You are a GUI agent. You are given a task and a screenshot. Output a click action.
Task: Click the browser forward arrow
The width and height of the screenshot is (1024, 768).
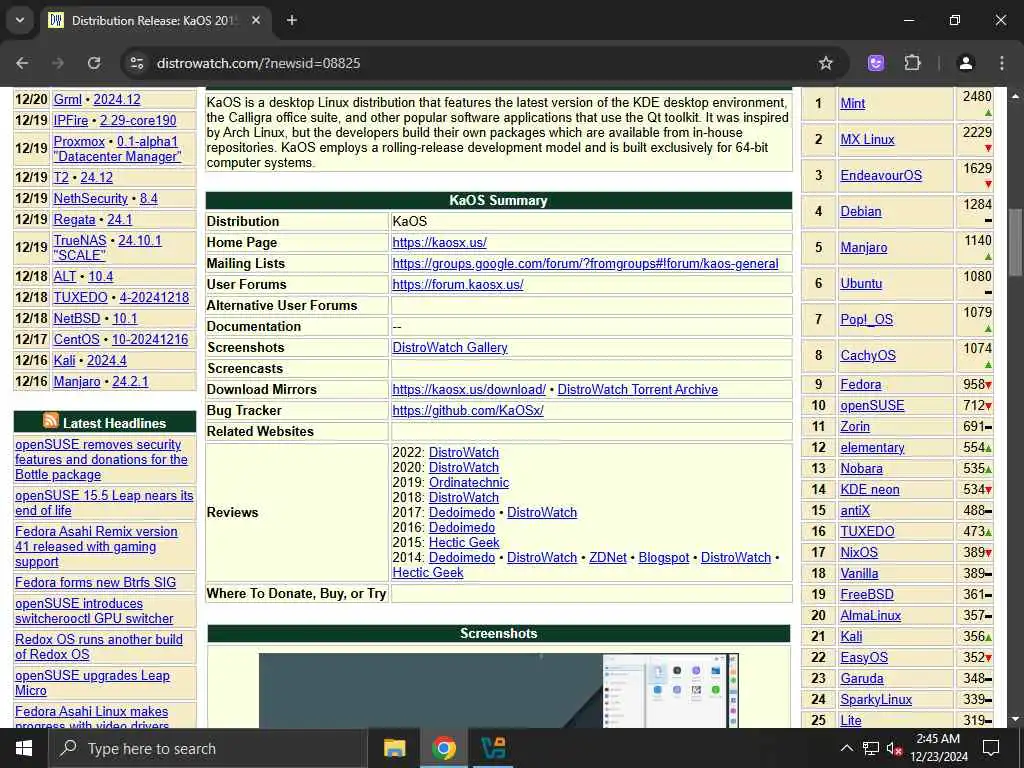(58, 63)
